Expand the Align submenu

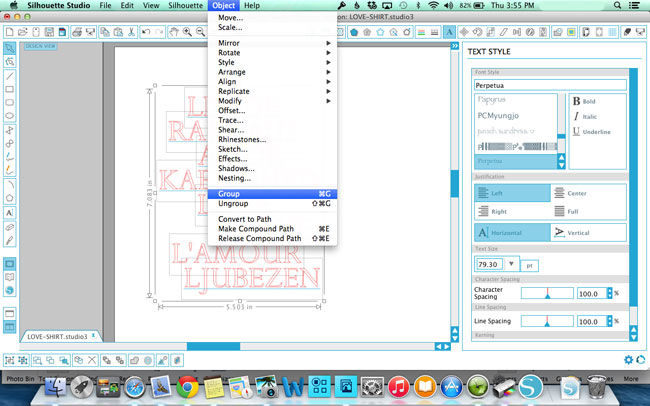[x=273, y=82]
